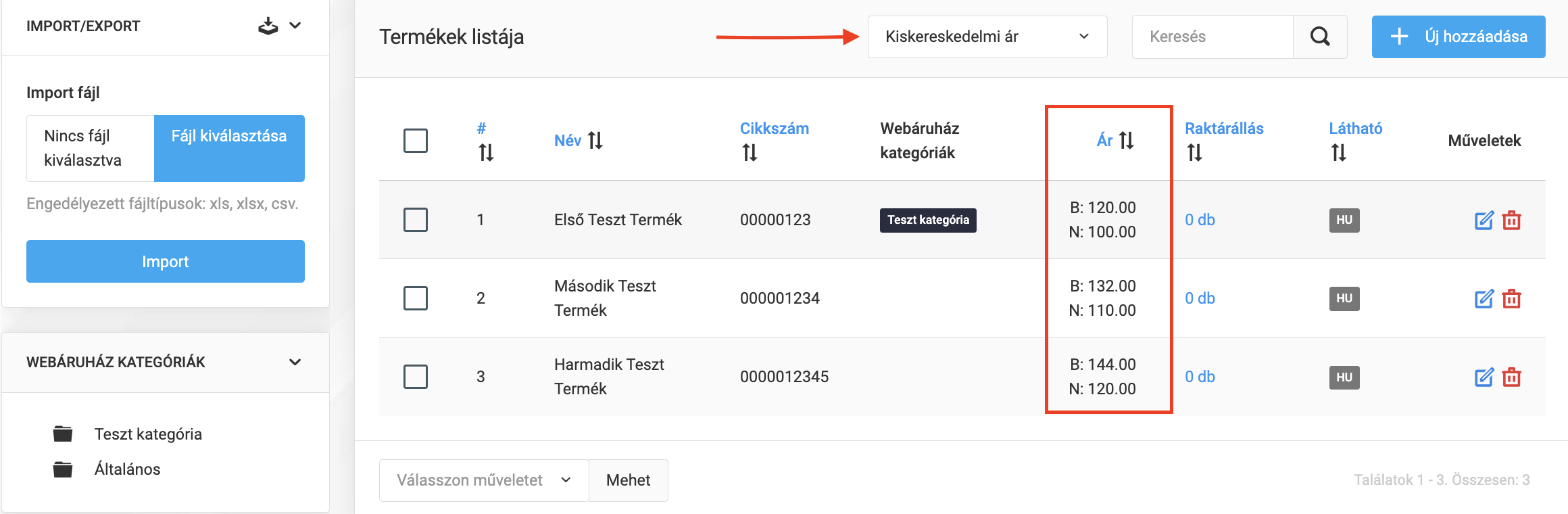Click the 0 db stock link for item 000001234

(1200, 298)
